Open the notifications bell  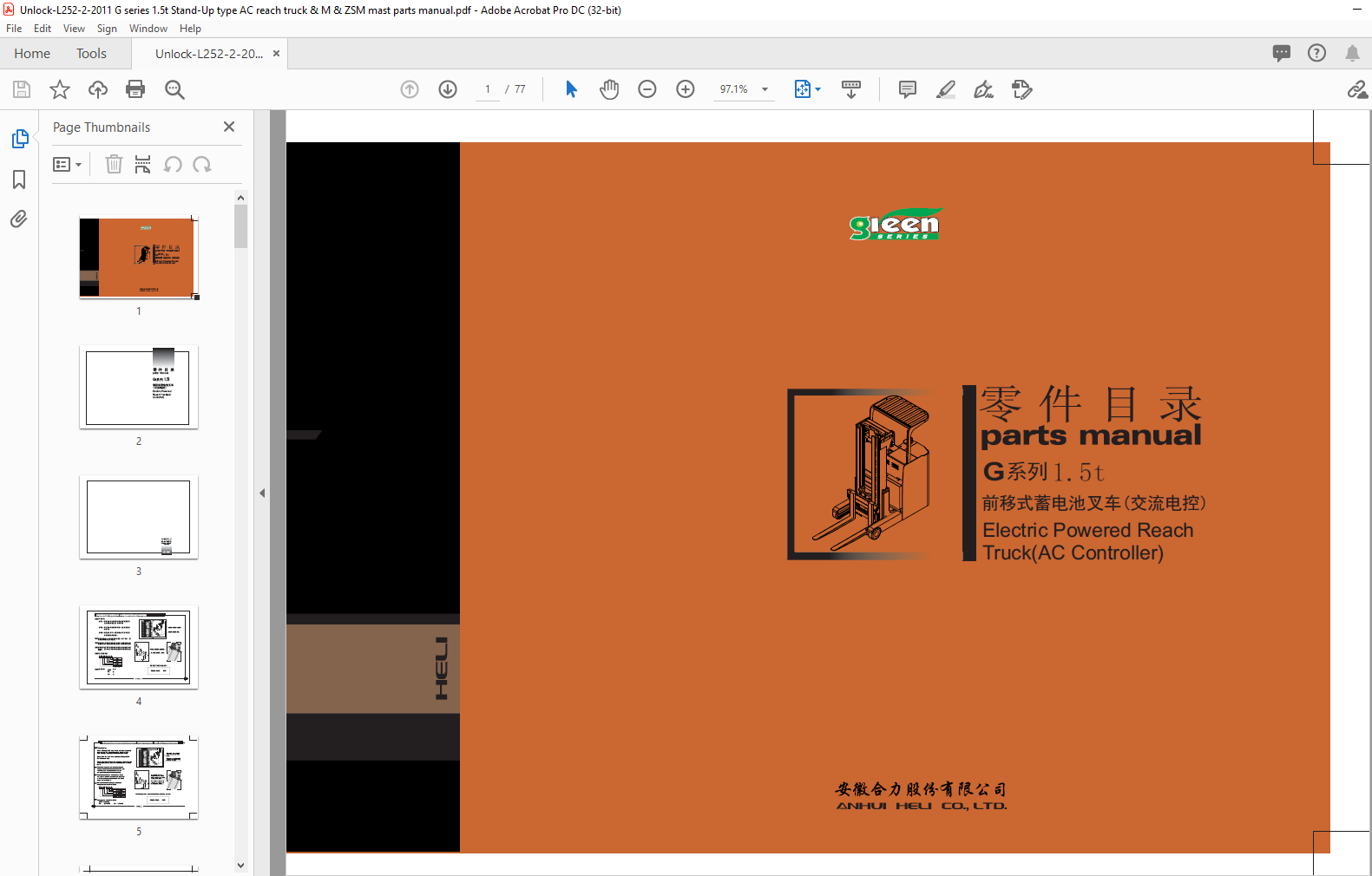point(1352,53)
